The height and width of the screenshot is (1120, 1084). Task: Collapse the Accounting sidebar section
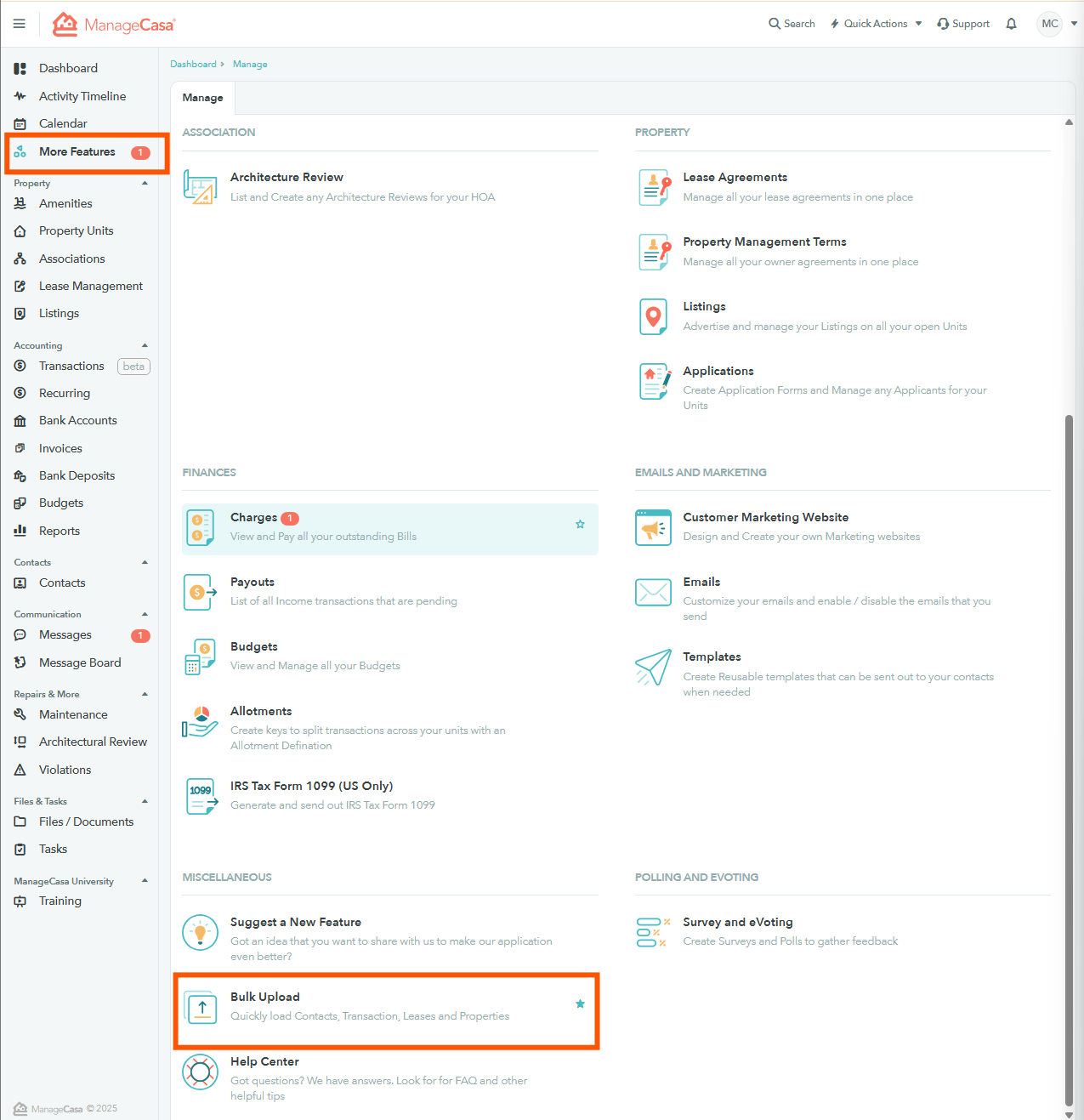145,345
